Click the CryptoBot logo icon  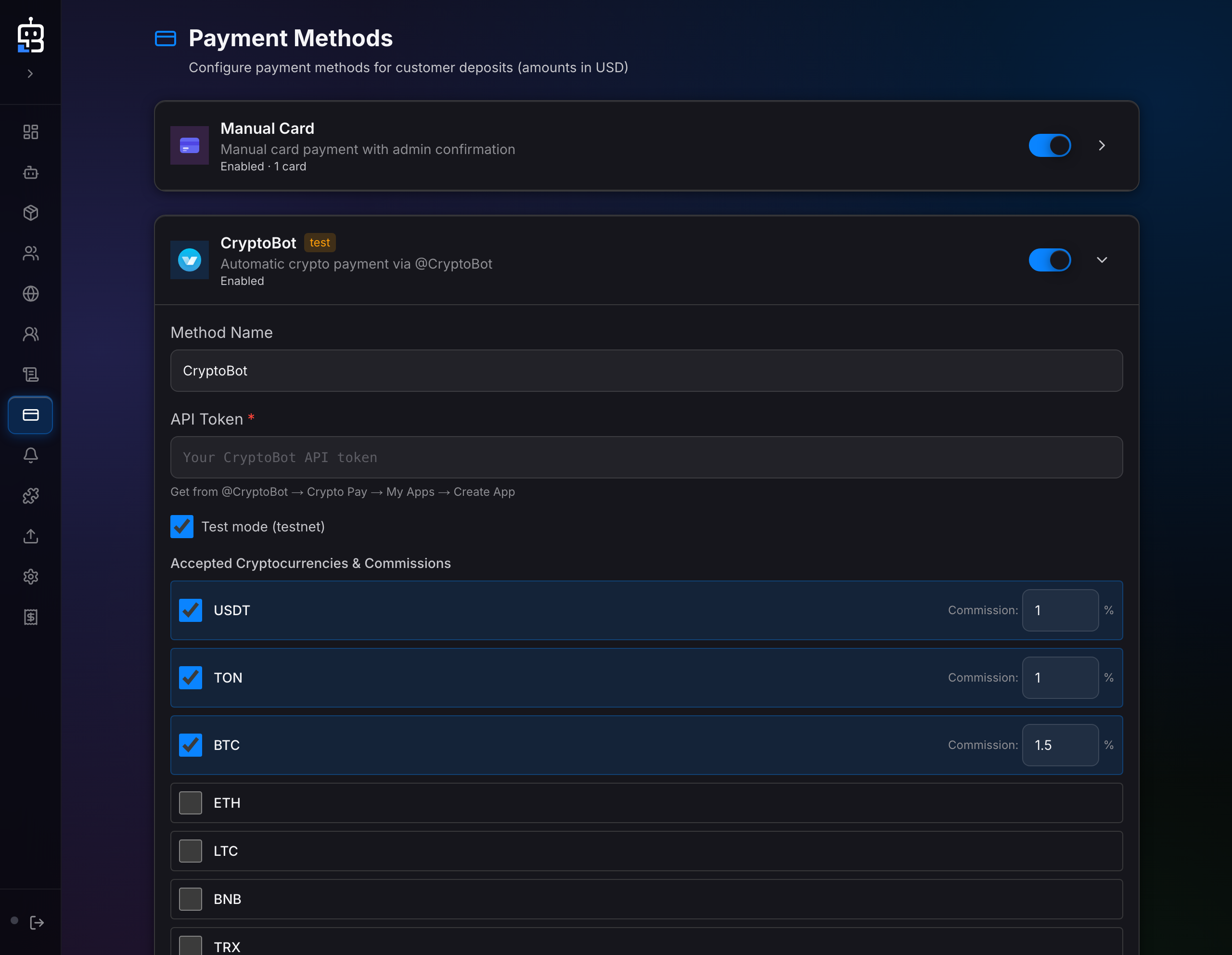[x=190, y=260]
